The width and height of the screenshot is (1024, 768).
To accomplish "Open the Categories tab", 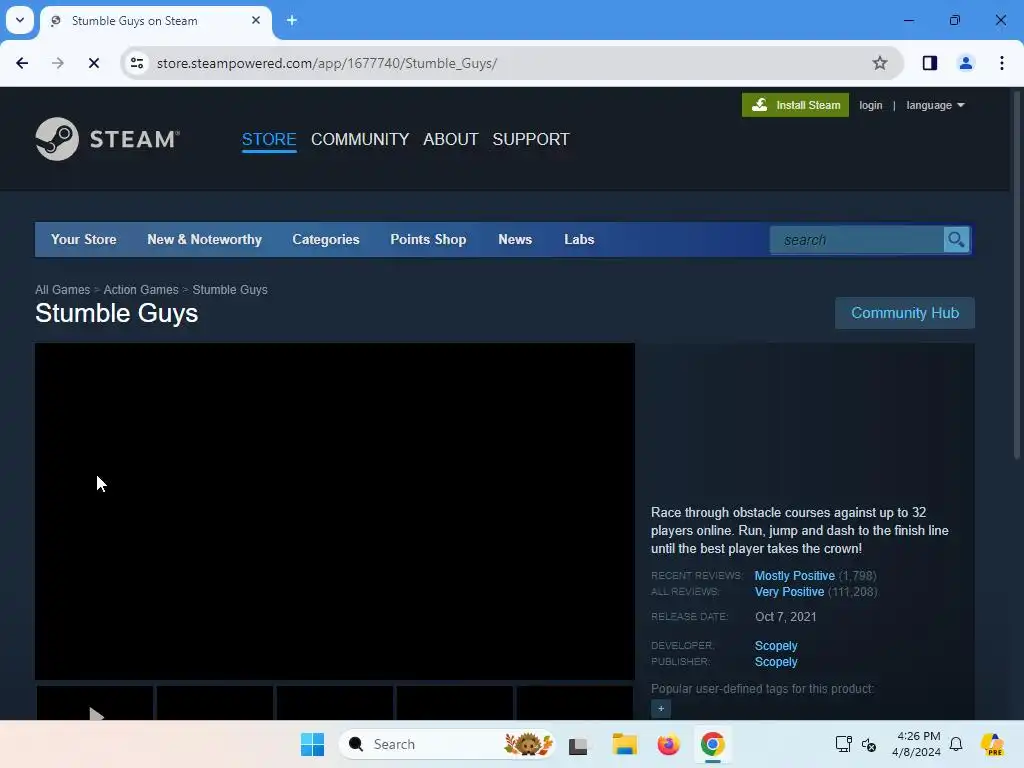I will [326, 240].
